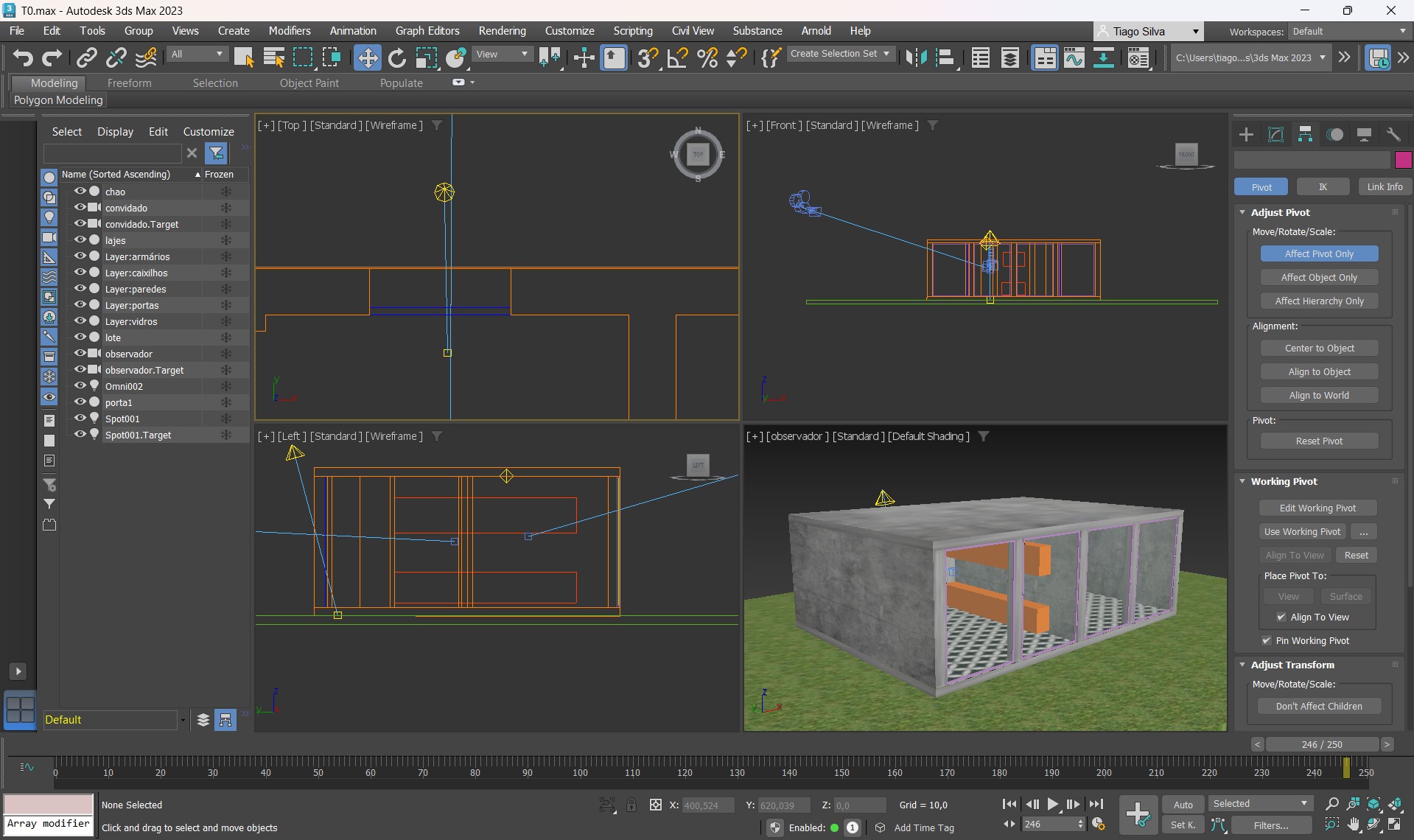Click the Center to Object button
Image resolution: width=1414 pixels, height=840 pixels.
(x=1319, y=348)
